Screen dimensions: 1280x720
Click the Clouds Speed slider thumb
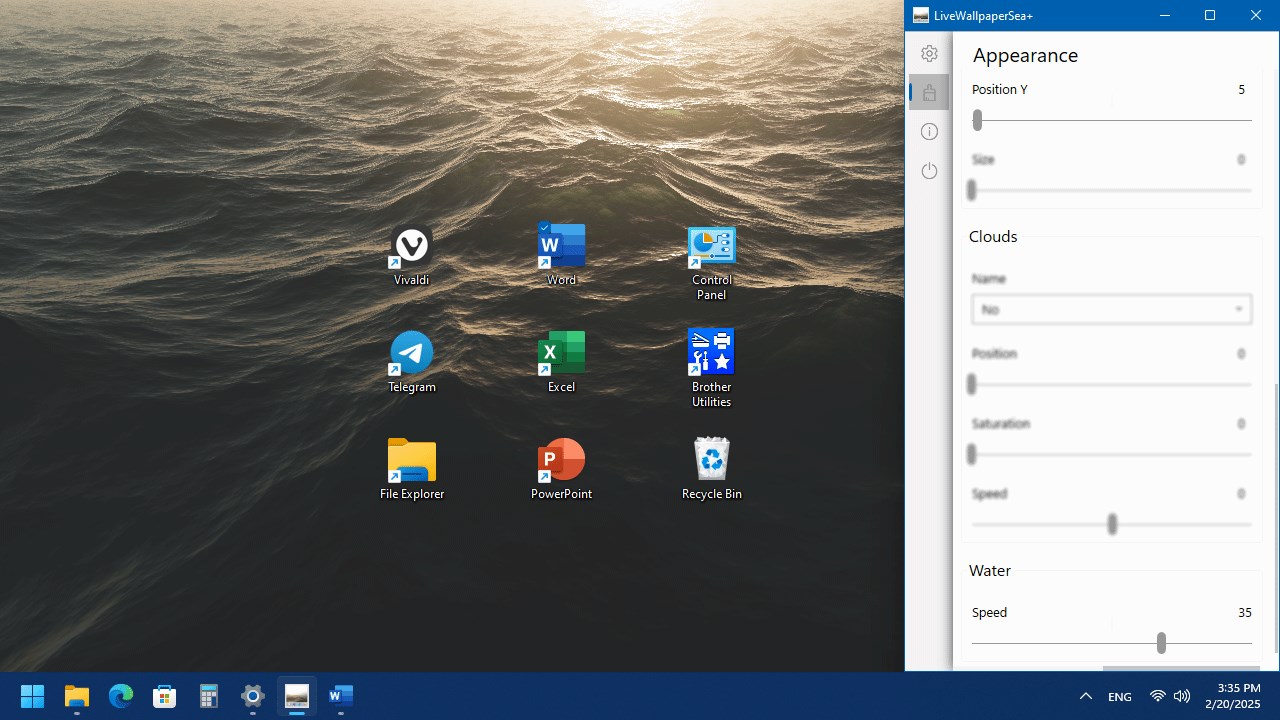(1112, 524)
